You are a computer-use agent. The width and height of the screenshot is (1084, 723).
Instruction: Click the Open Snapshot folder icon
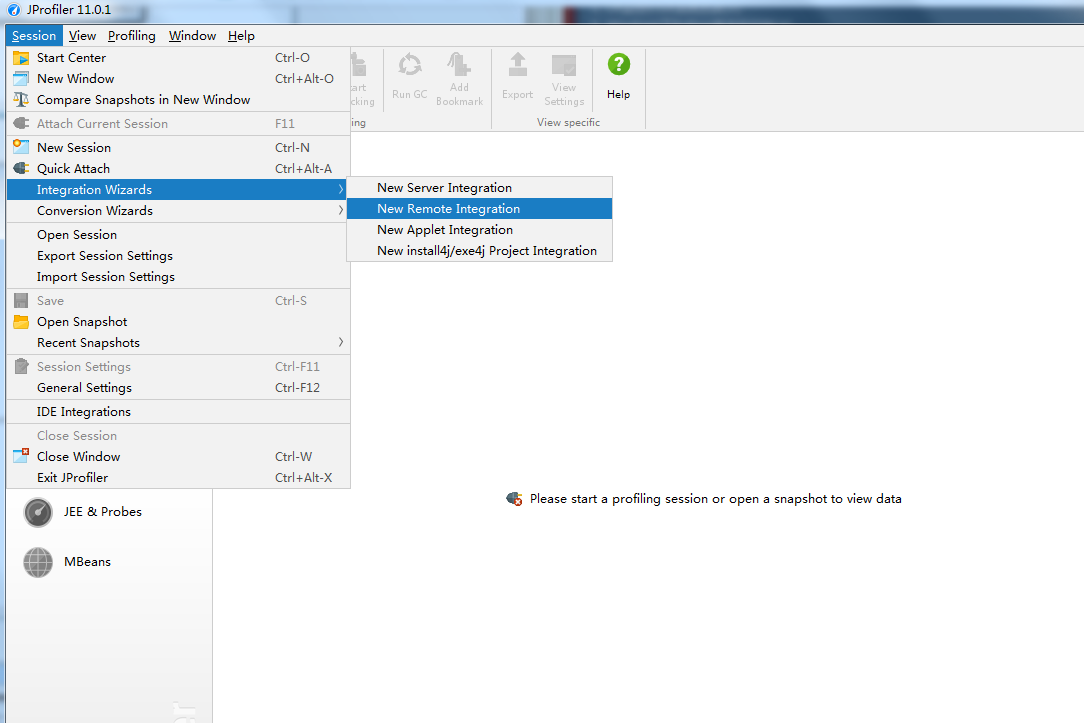(21, 321)
